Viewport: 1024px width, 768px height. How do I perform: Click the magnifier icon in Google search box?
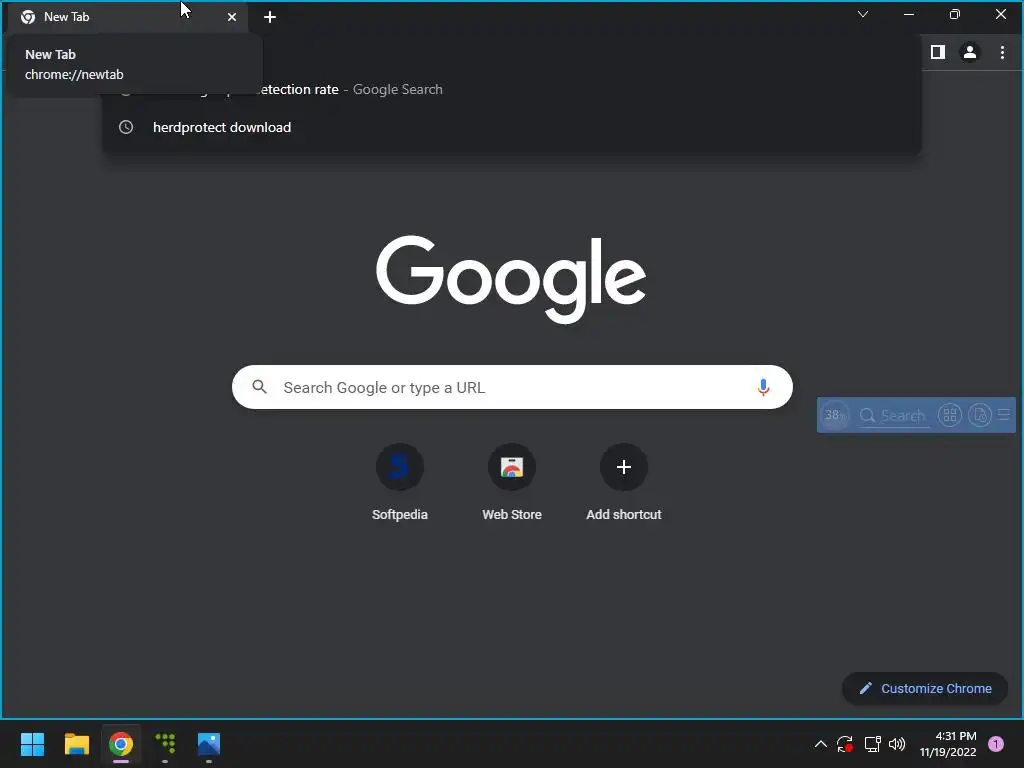259,387
